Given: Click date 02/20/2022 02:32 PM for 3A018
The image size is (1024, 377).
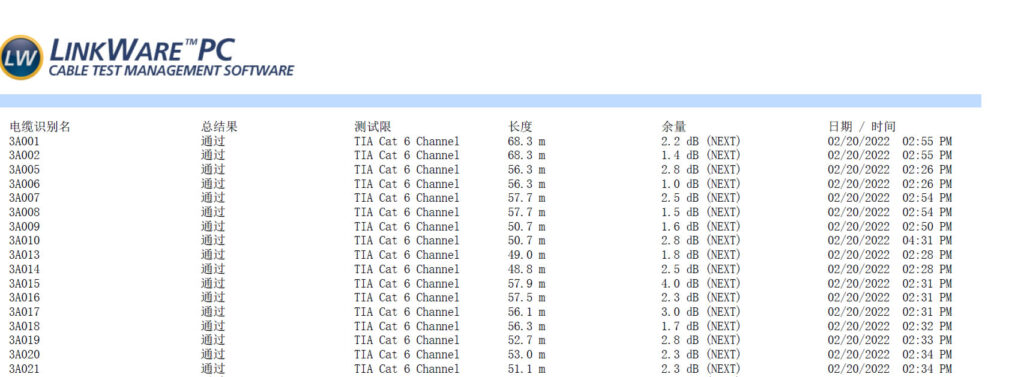Looking at the screenshot, I should coord(889,326).
